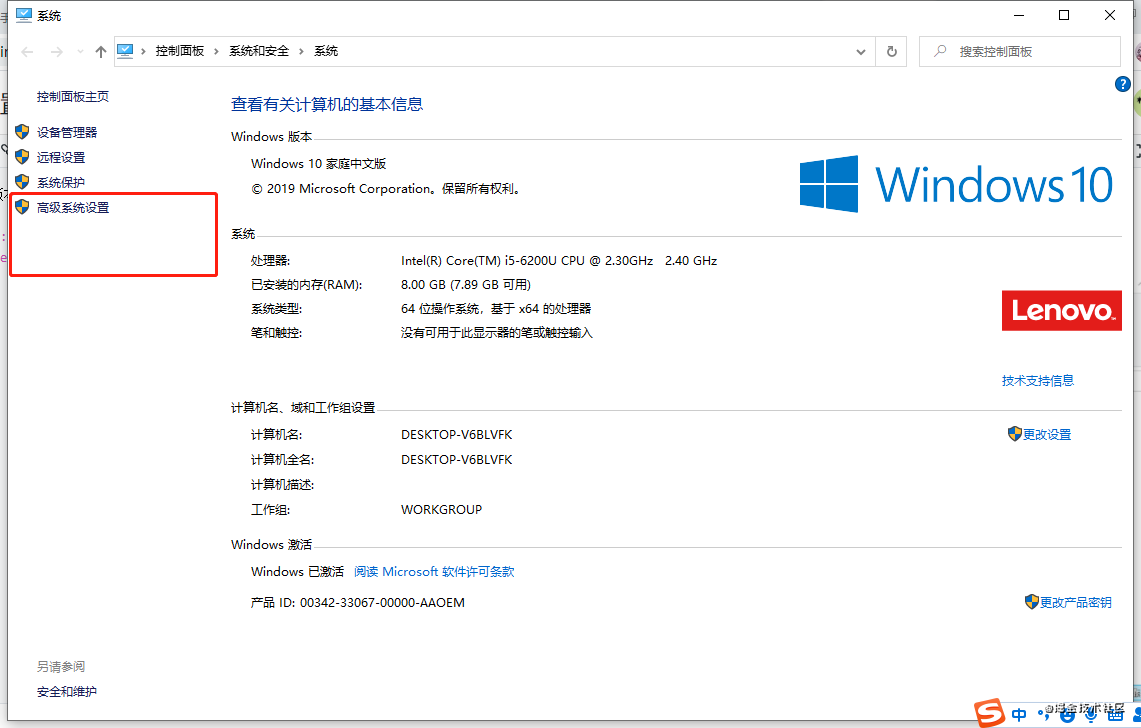
Task: Click shield icon next to 系统保护
Action: [22, 182]
